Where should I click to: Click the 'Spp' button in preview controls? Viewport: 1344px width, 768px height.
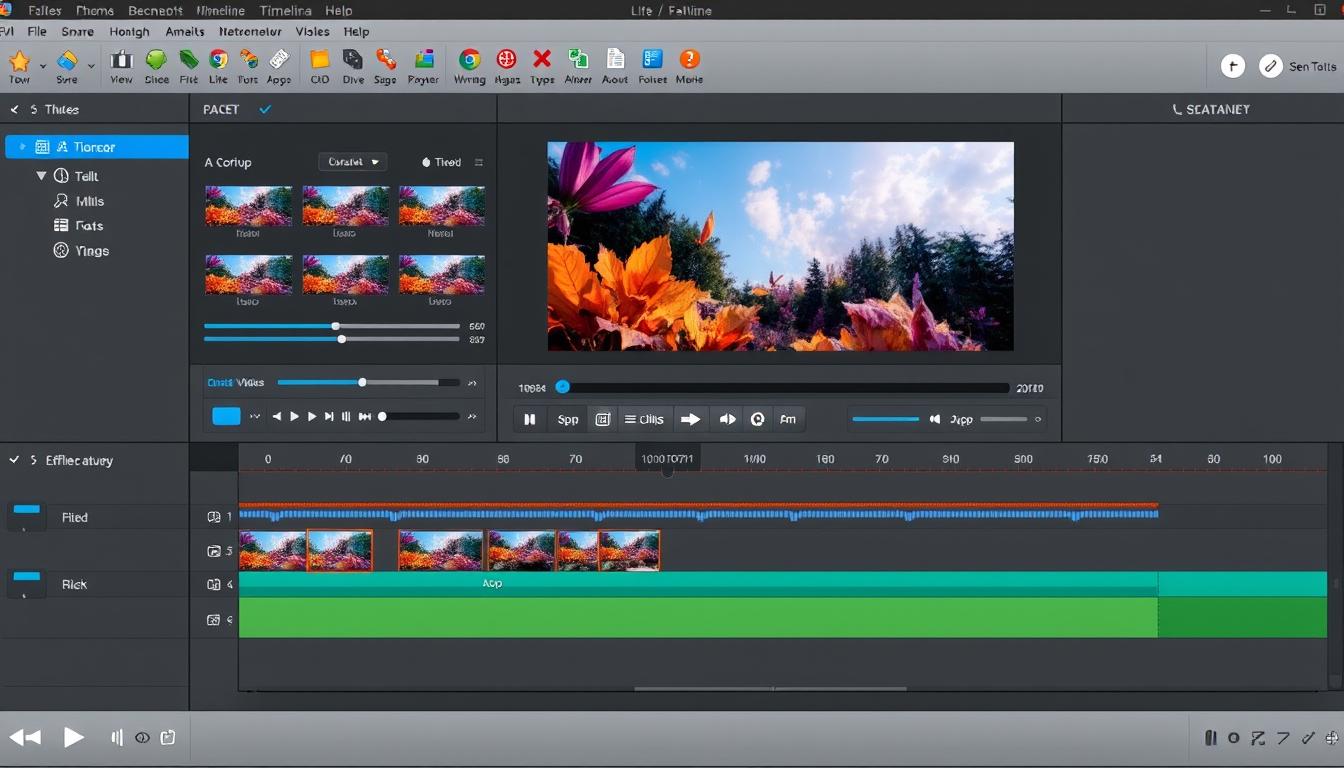[x=568, y=419]
